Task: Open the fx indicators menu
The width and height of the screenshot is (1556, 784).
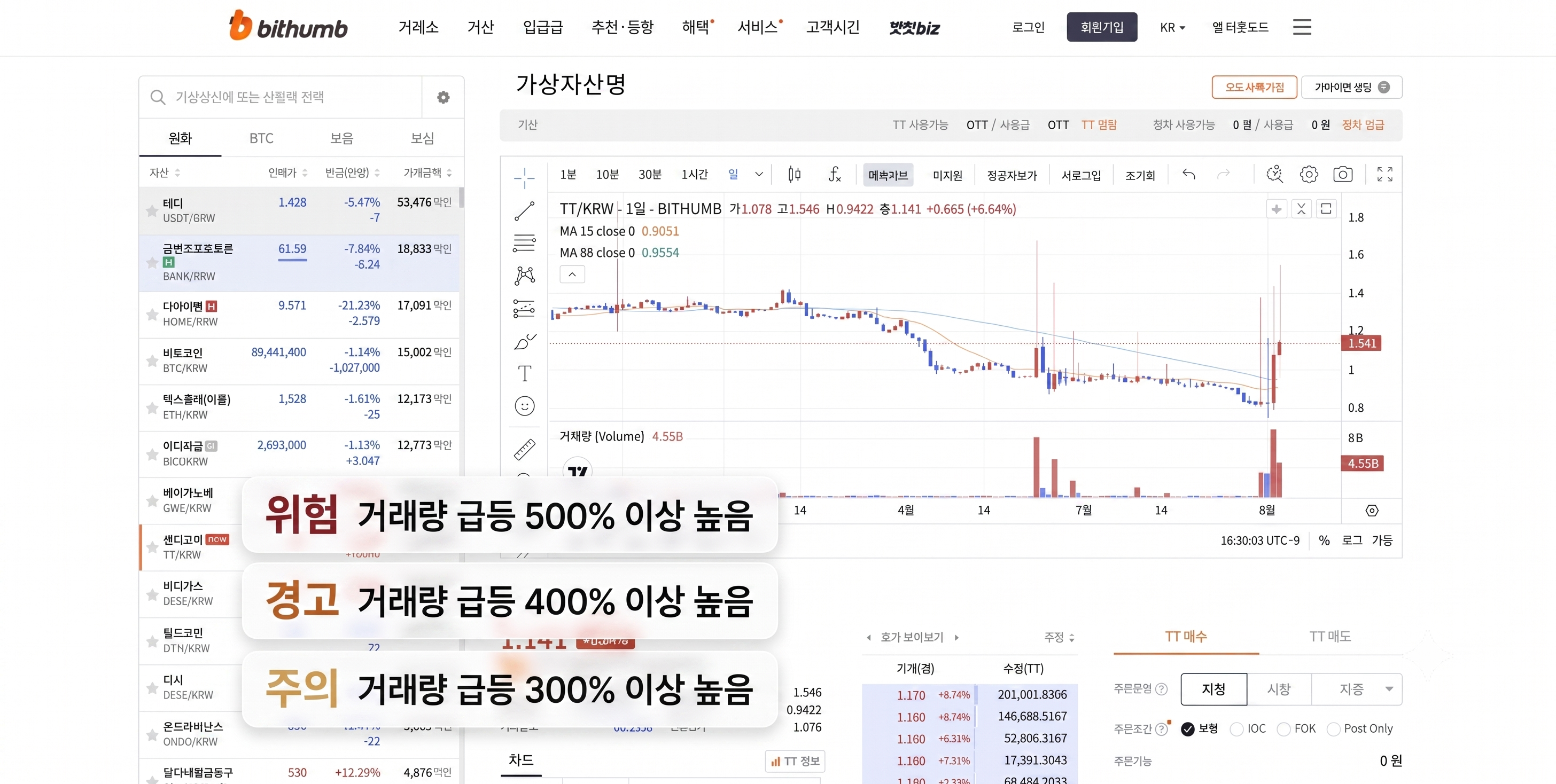Action: (834, 175)
